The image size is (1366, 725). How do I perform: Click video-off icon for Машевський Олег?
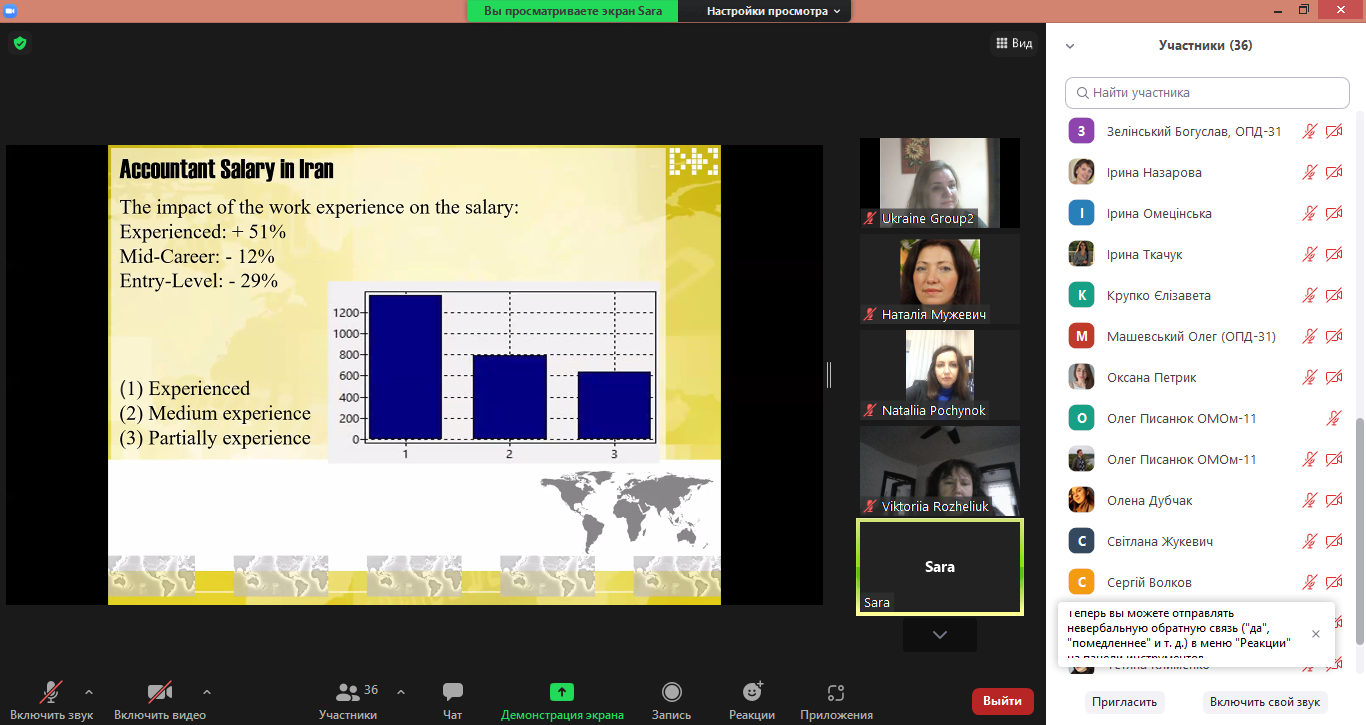(x=1334, y=336)
